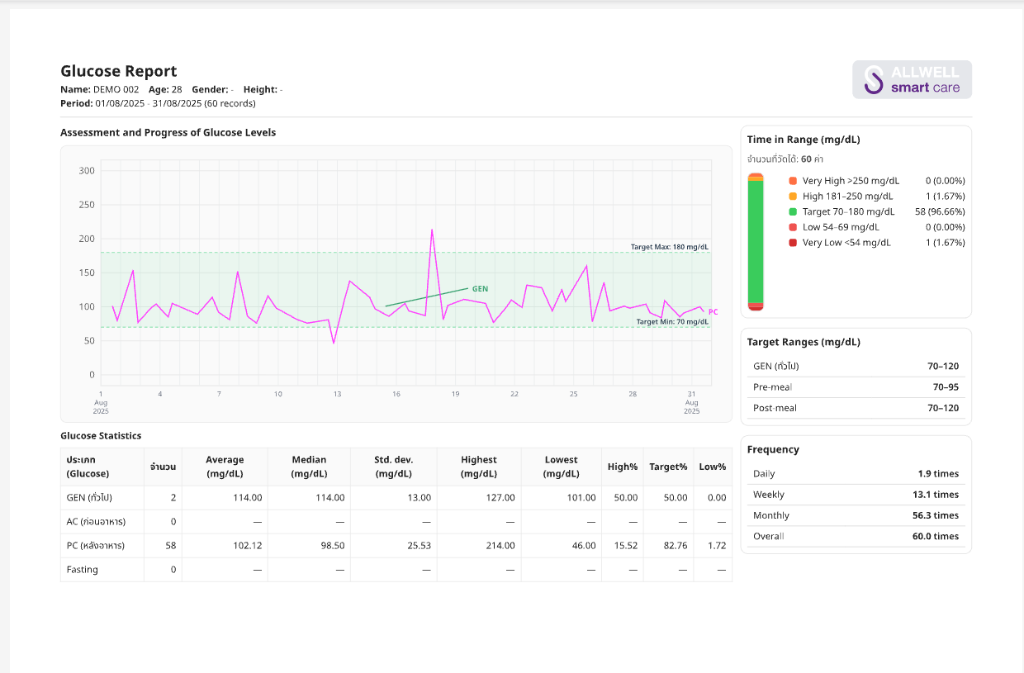Click the yellow High 181–250 legend swatch
The width and height of the screenshot is (1024, 673).
(x=793, y=196)
